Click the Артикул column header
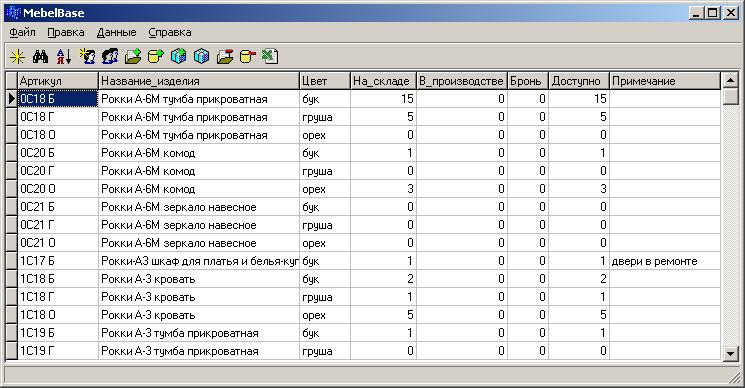Image resolution: width=745 pixels, height=388 pixels. [x=58, y=81]
